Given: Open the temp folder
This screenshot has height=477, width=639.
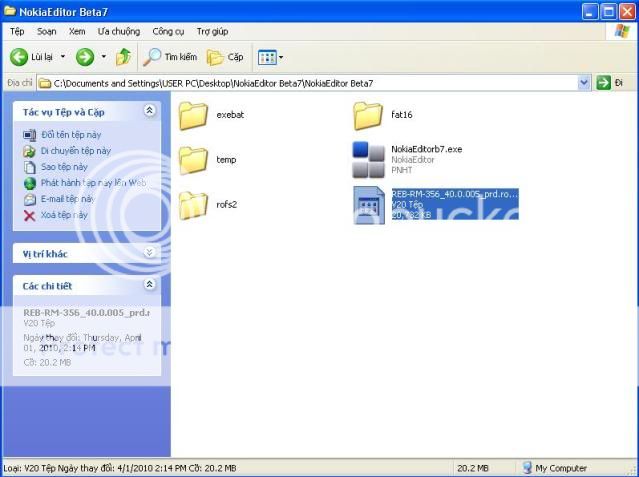Looking at the screenshot, I should 193,160.
